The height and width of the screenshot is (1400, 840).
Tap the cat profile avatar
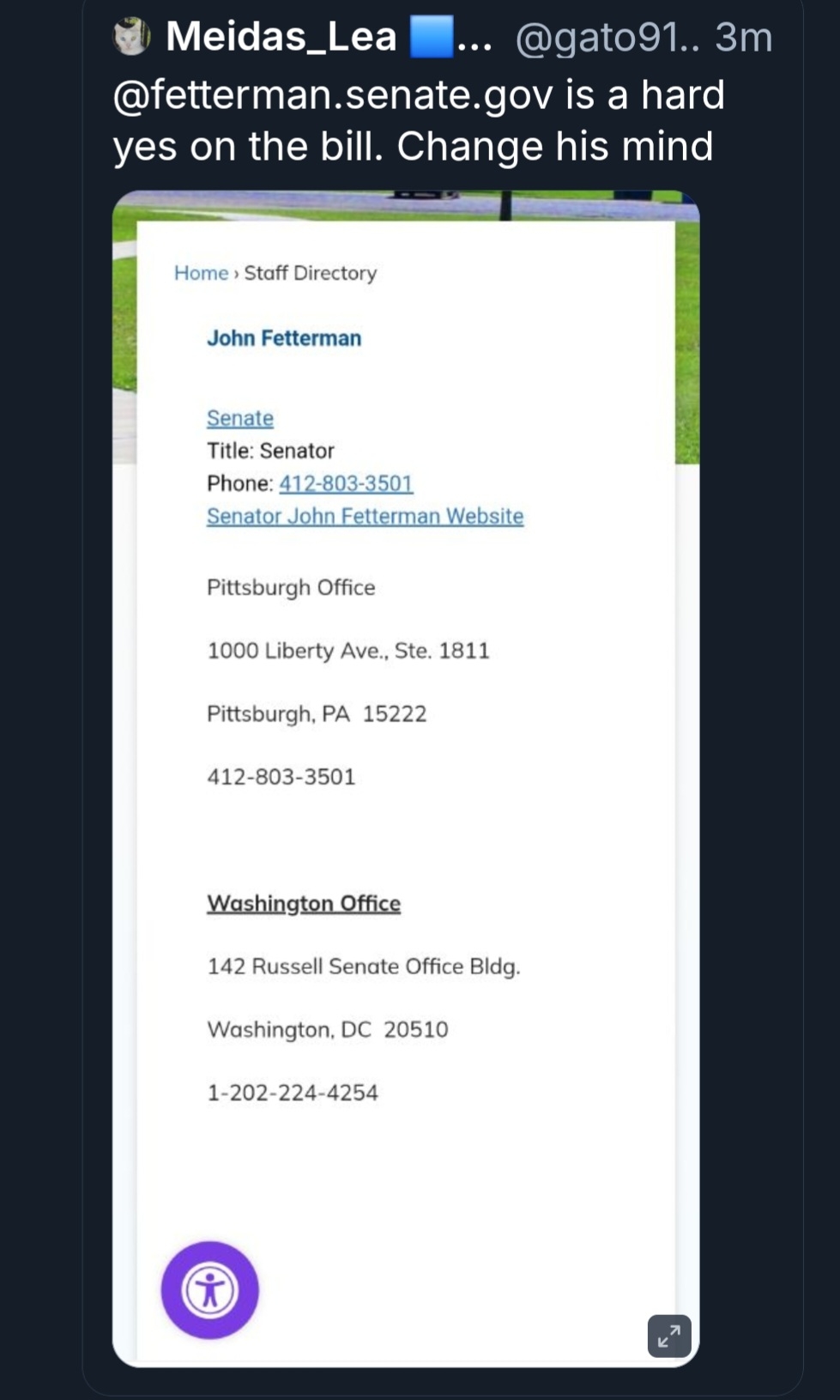pos(132,37)
